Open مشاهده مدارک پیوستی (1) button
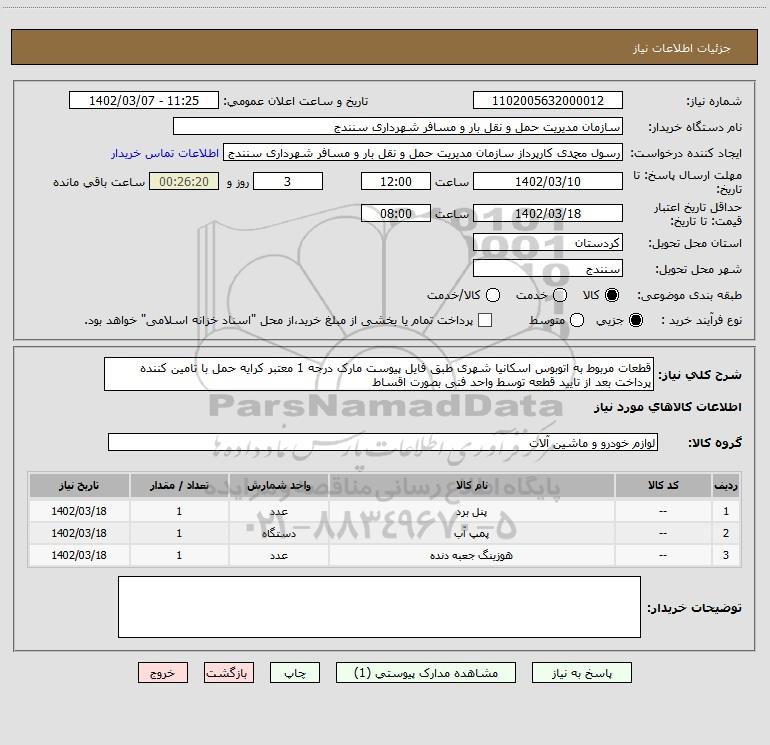 click(x=416, y=674)
